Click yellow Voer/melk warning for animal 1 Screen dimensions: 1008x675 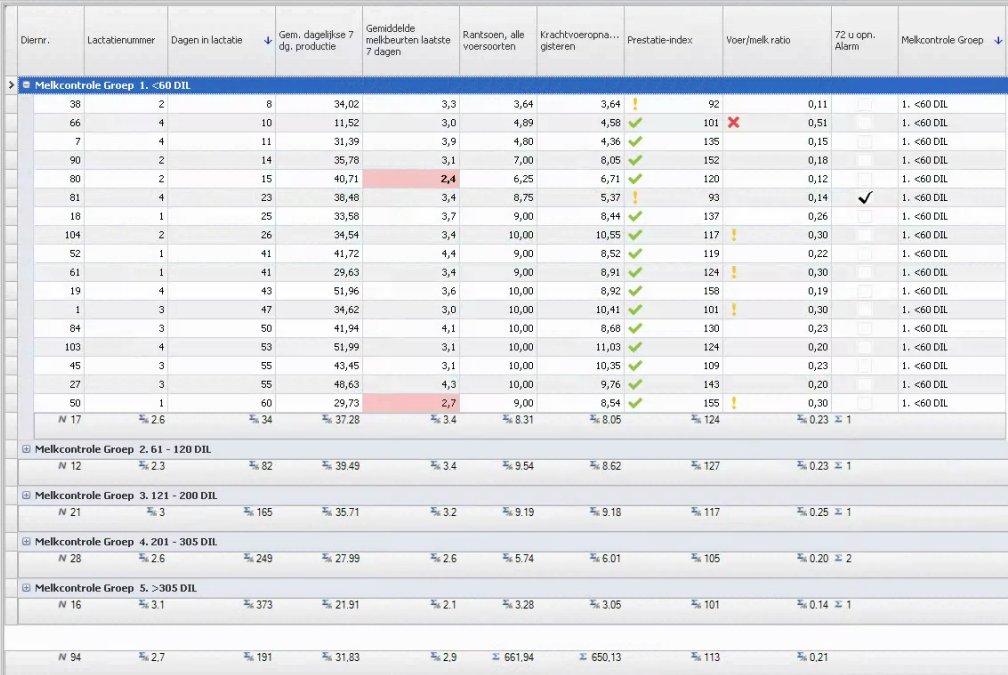coord(734,309)
